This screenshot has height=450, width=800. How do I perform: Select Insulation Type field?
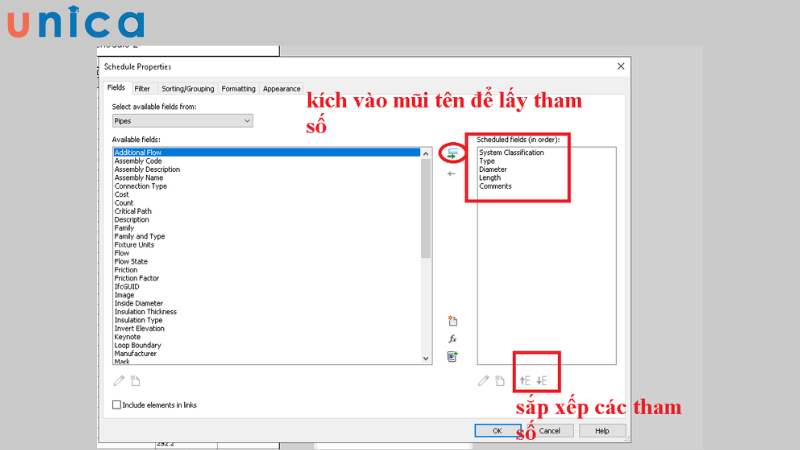coord(138,320)
